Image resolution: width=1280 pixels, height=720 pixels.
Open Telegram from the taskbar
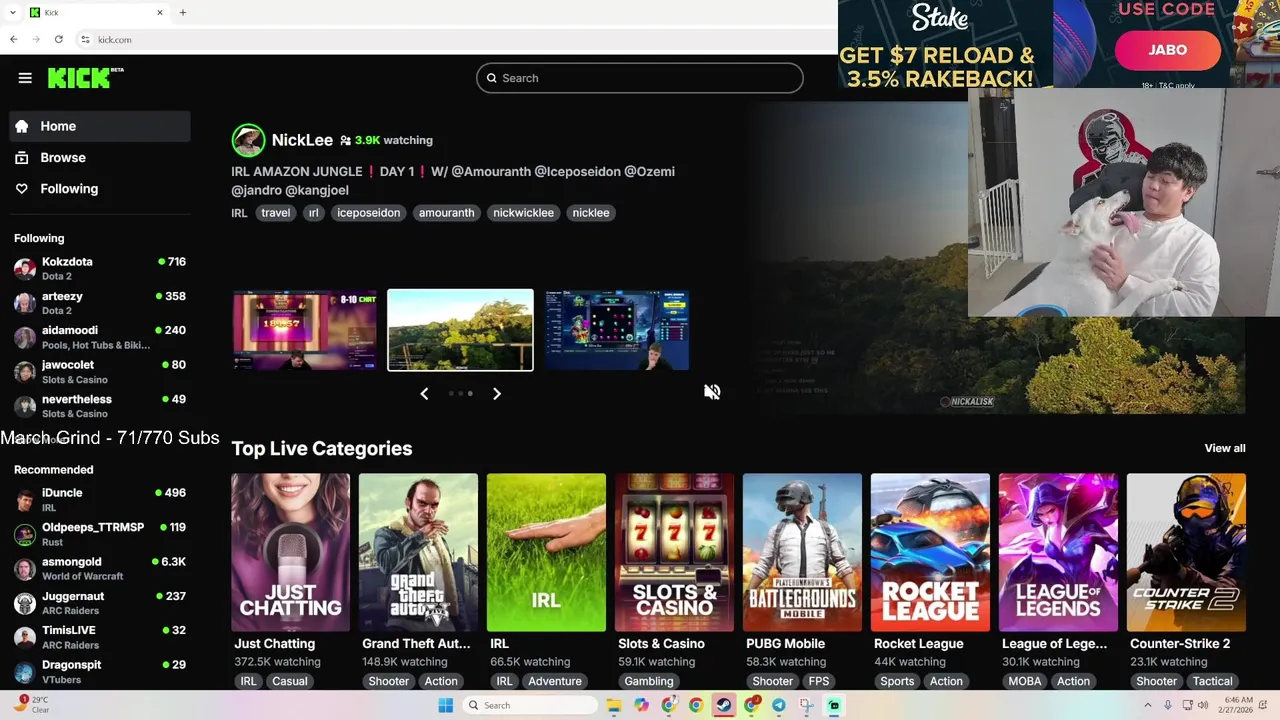[778, 705]
